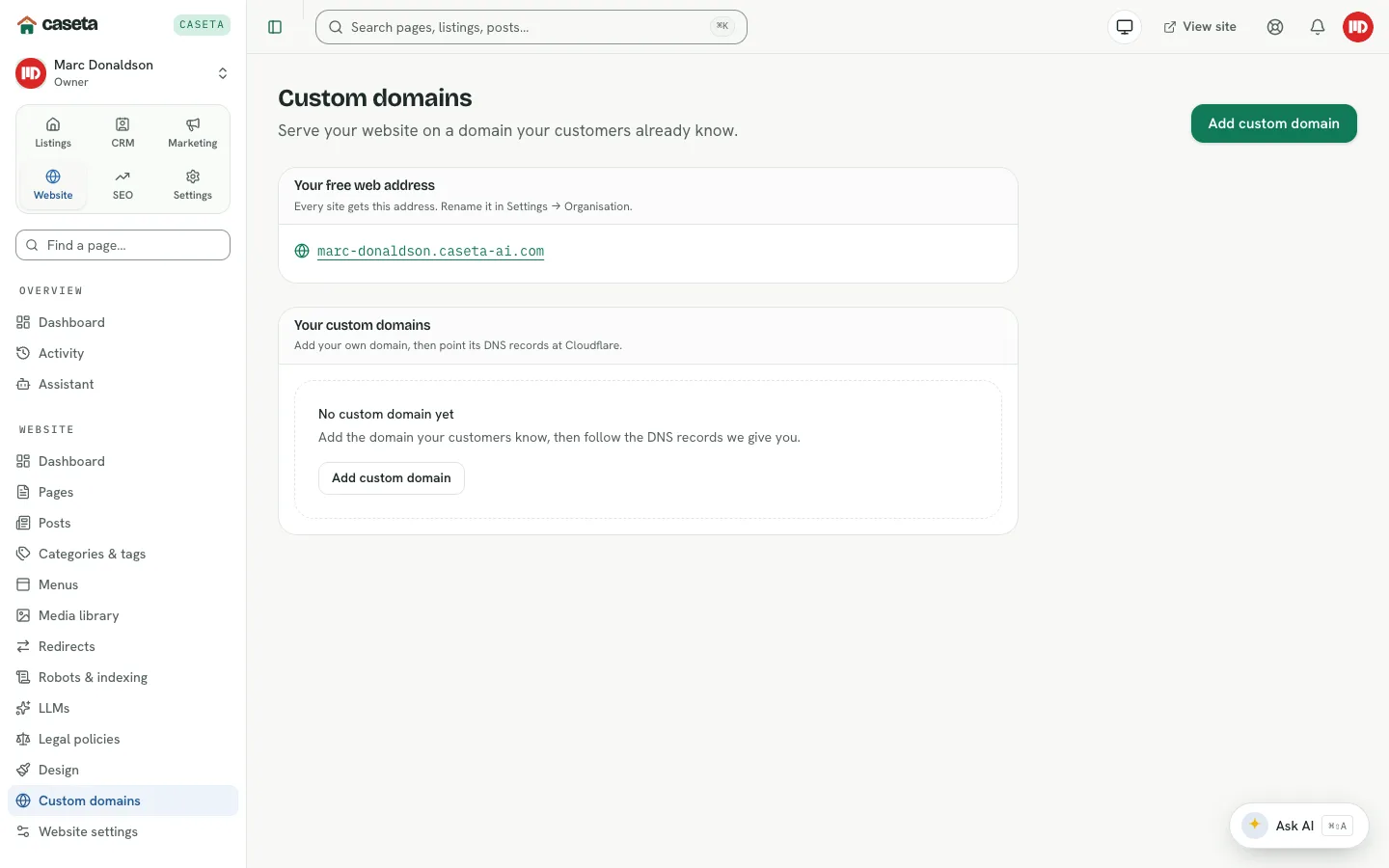Open the help lifebuoy icon
Viewport: 1389px width, 868px height.
pos(1275,27)
